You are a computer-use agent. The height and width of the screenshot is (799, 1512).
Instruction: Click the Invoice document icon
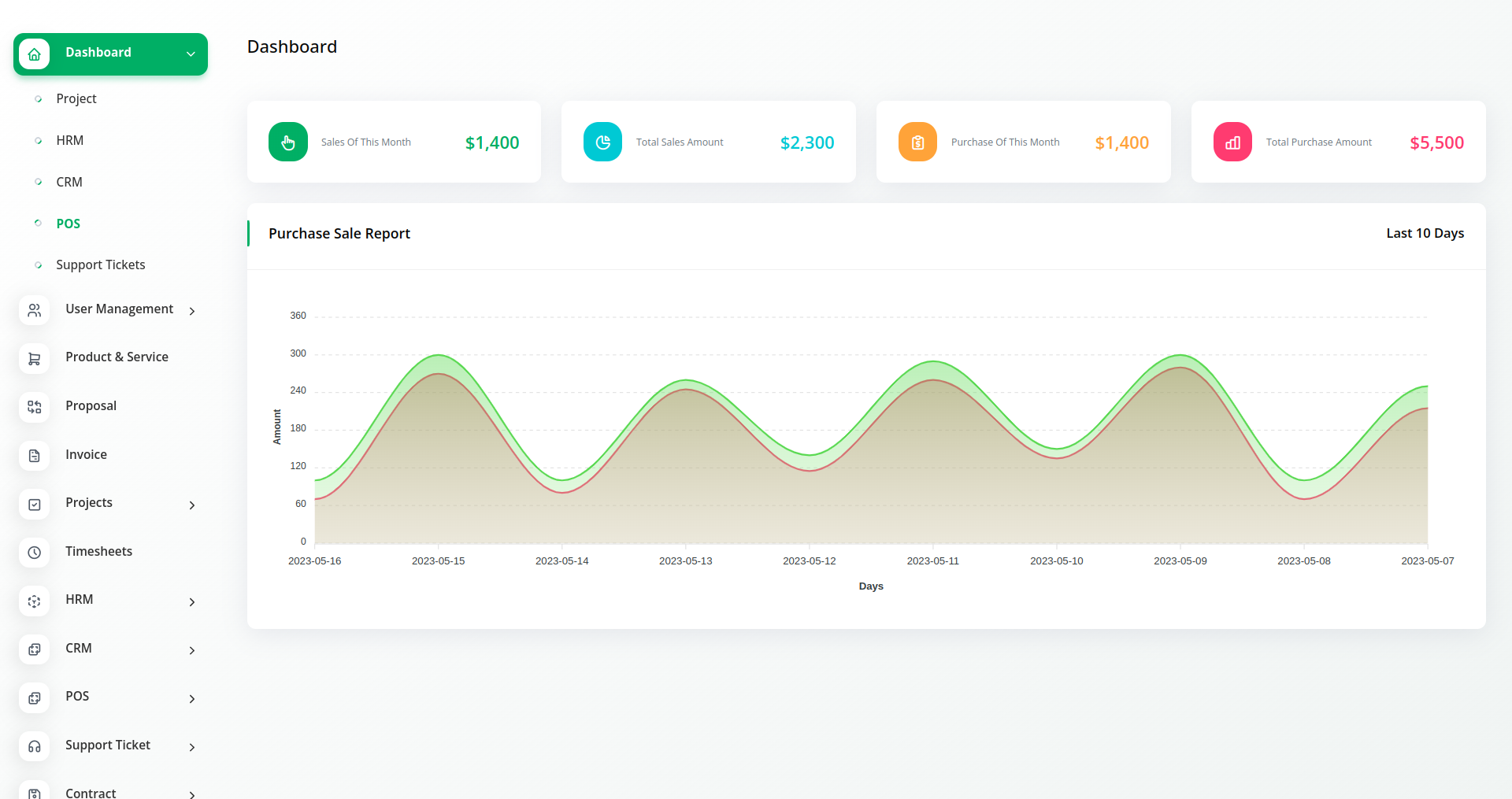click(x=34, y=456)
